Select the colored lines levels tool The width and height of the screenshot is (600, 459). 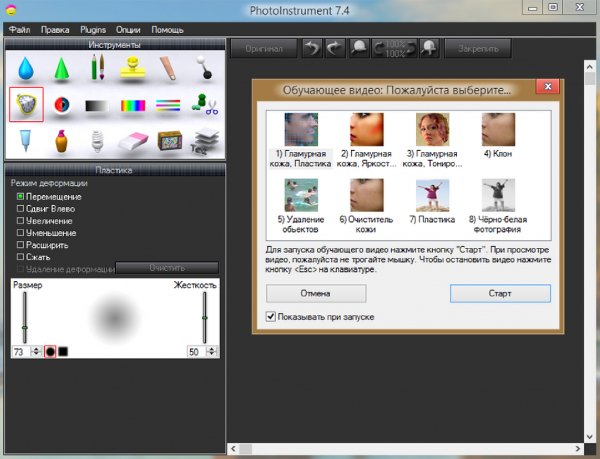[168, 105]
